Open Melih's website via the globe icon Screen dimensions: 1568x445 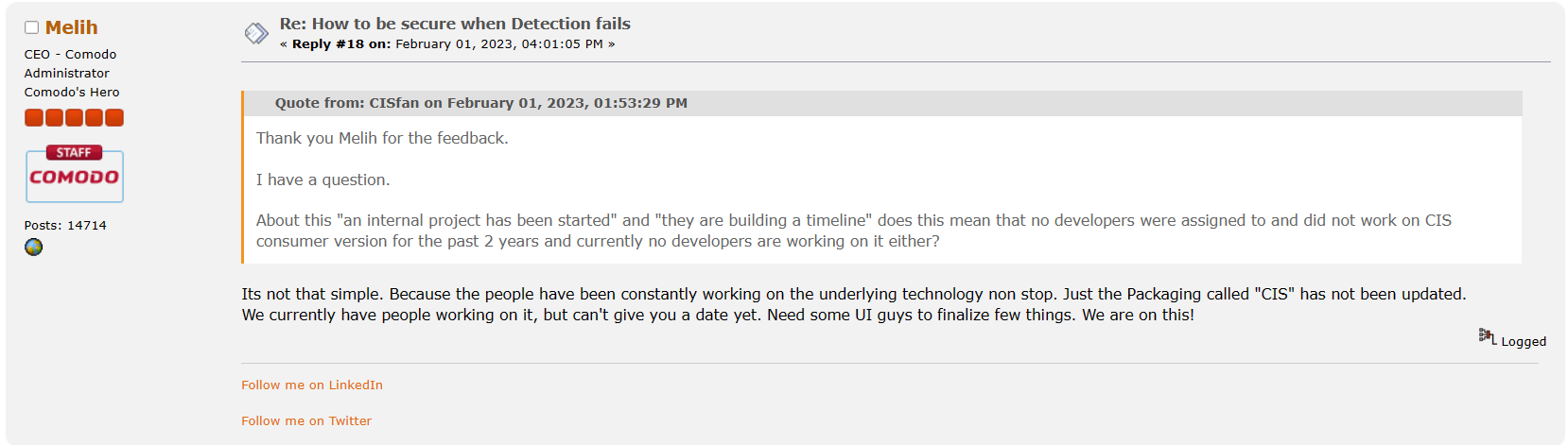(x=34, y=248)
